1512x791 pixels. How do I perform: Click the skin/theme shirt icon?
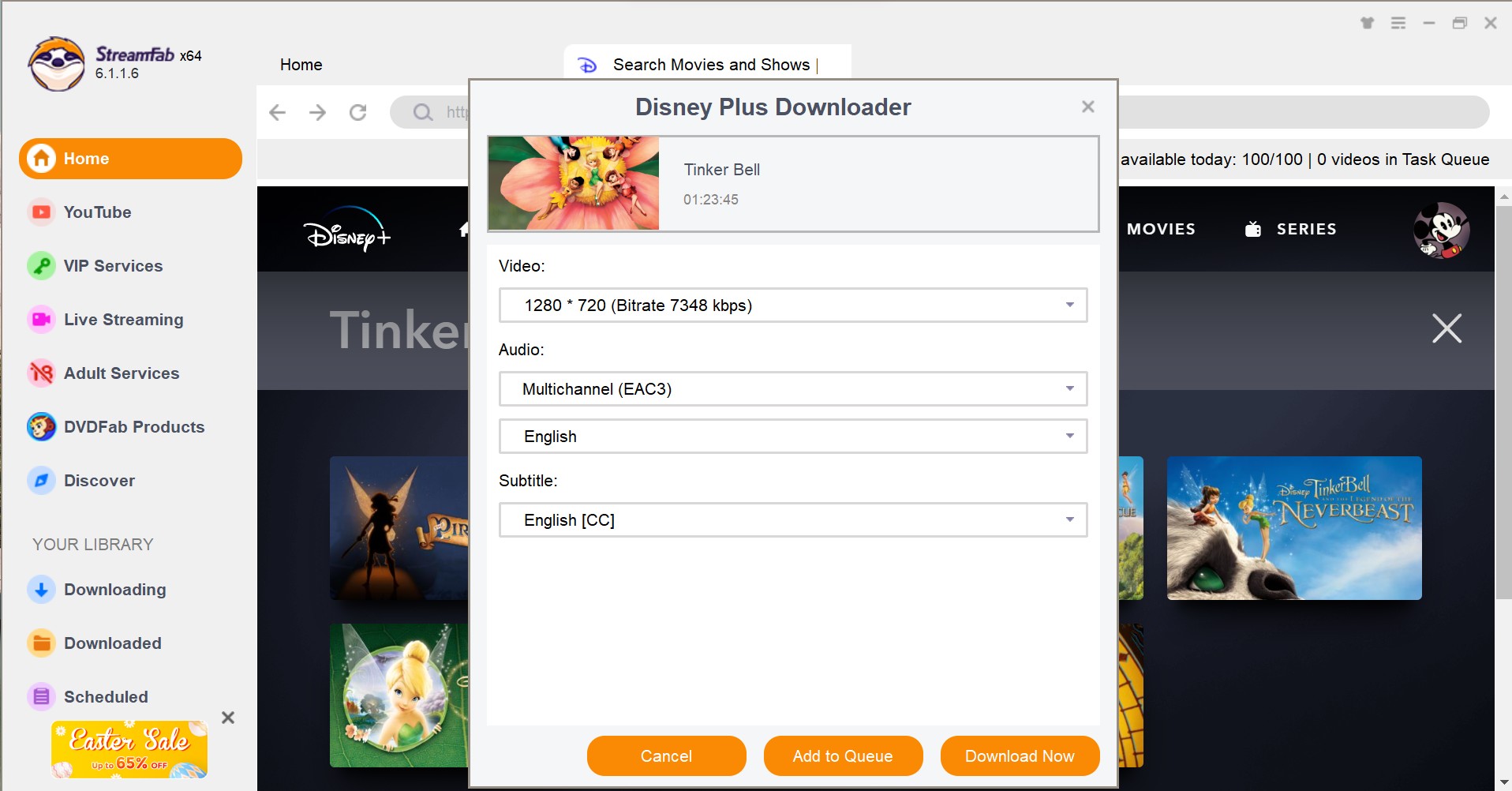[x=1368, y=23]
